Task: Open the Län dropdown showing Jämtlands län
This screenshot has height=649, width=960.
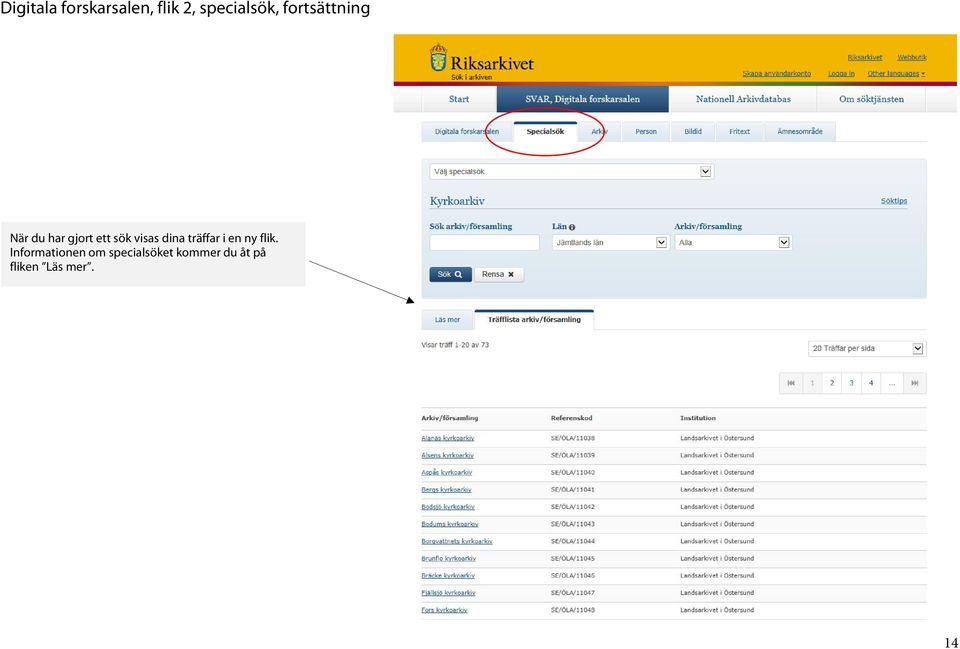Action: point(610,242)
